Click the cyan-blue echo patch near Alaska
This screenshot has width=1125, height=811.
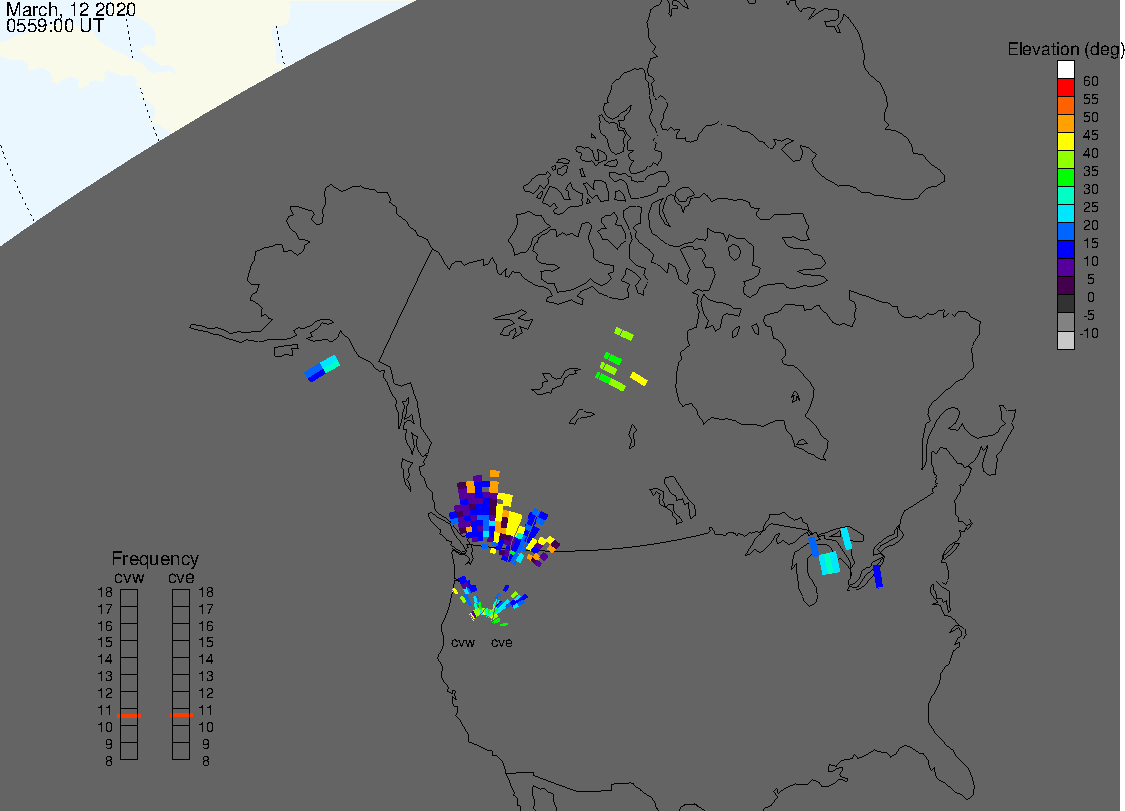coord(322,368)
